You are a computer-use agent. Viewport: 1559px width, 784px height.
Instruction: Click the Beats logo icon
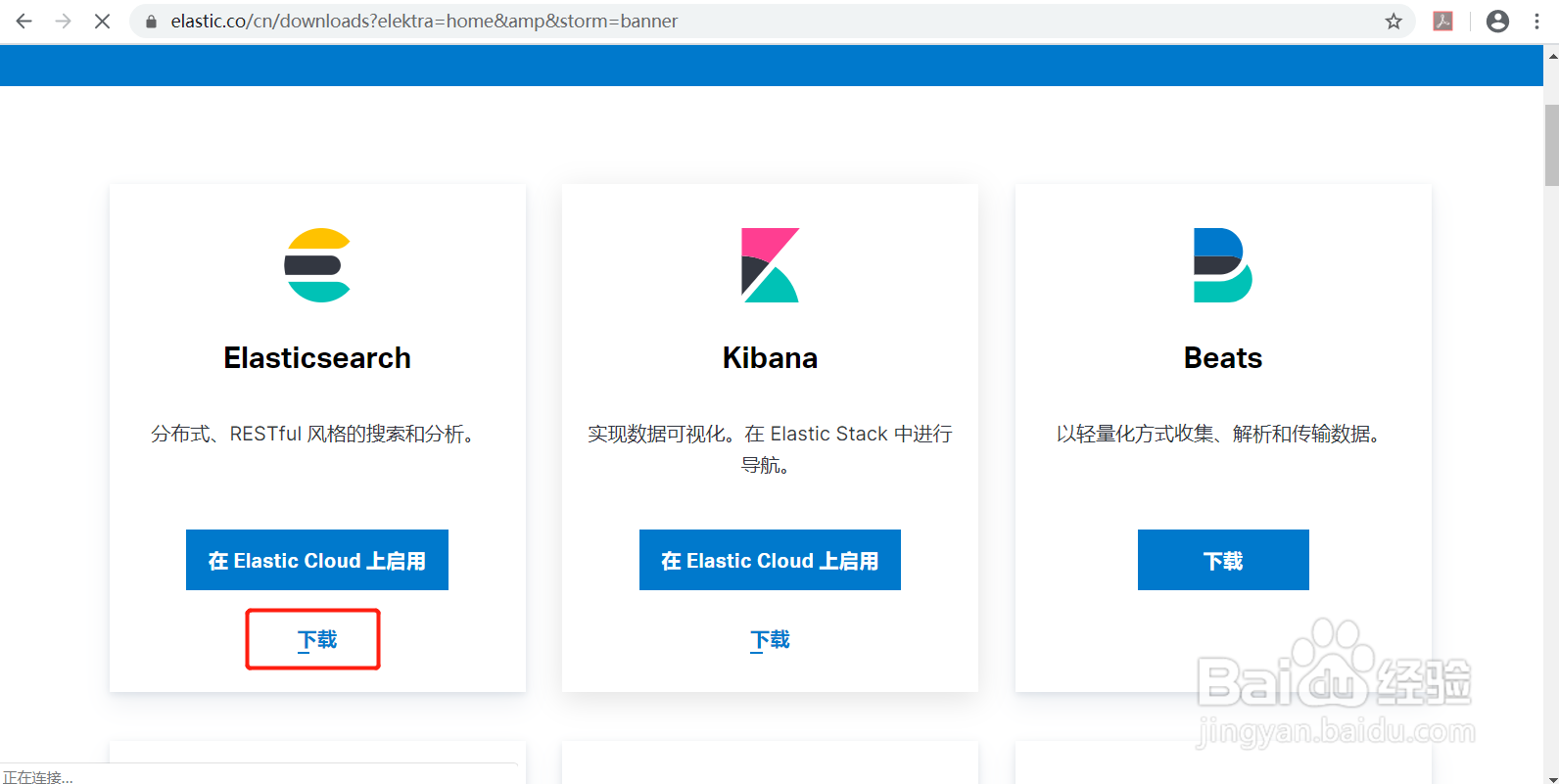click(x=1223, y=265)
